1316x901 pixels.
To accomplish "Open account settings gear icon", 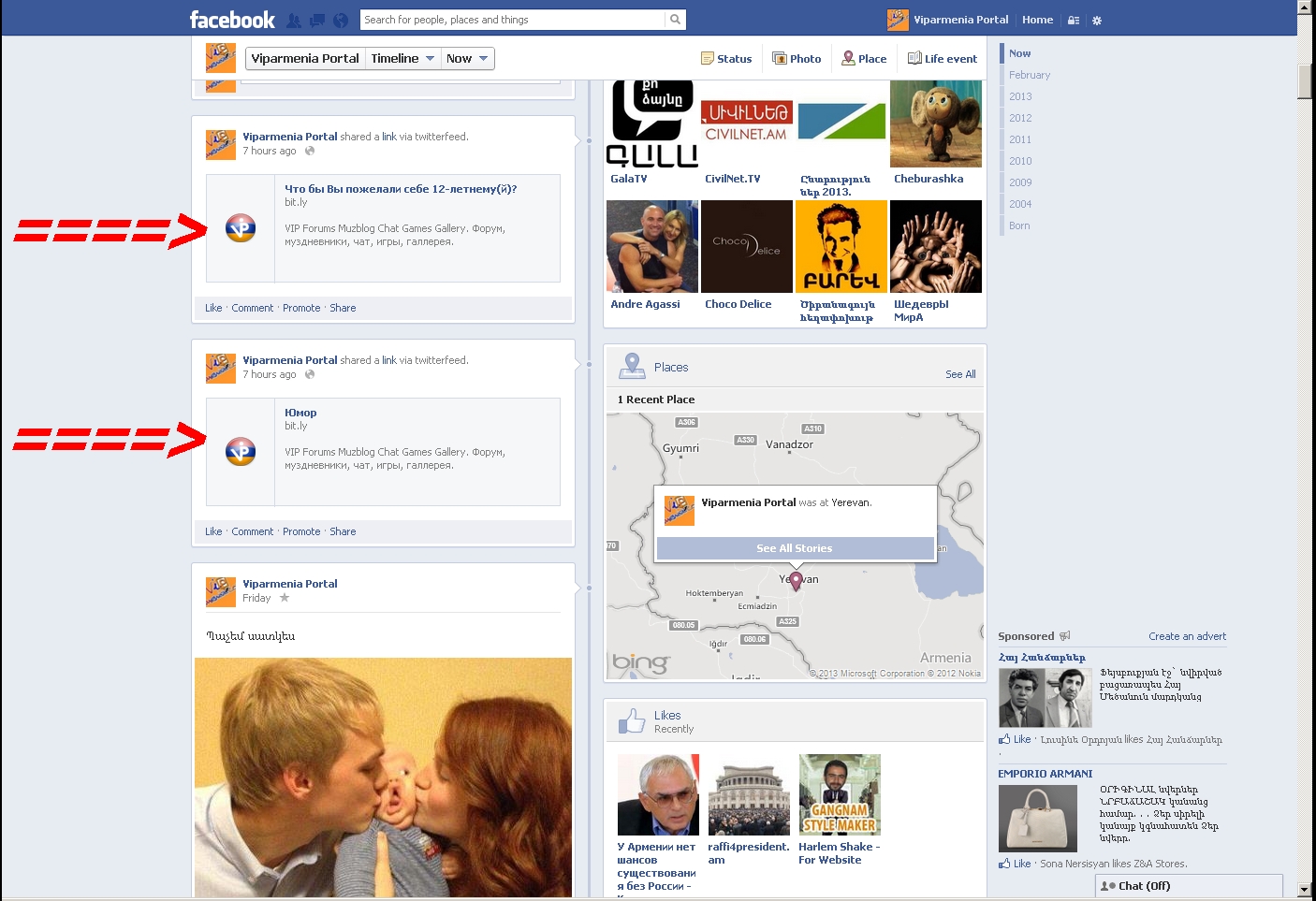I will click(x=1097, y=21).
